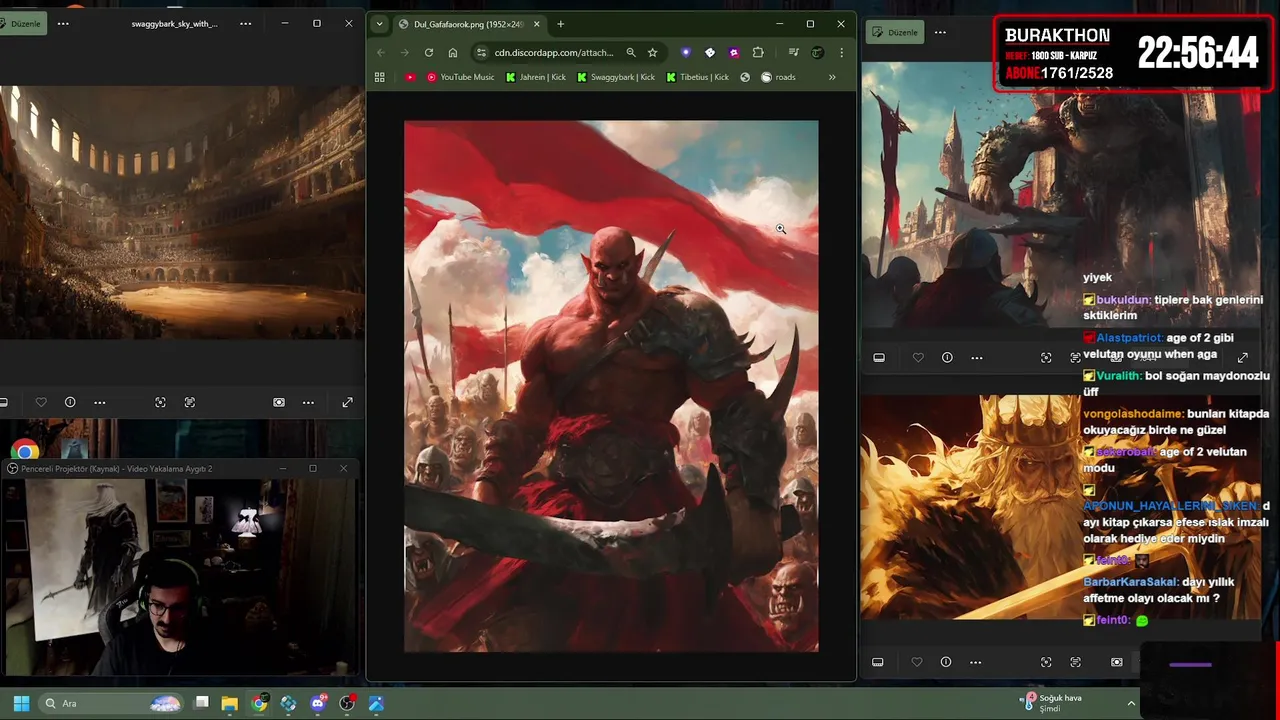This screenshot has width=1280, height=720.
Task: Show info for the golden king photo
Action: click(946, 662)
